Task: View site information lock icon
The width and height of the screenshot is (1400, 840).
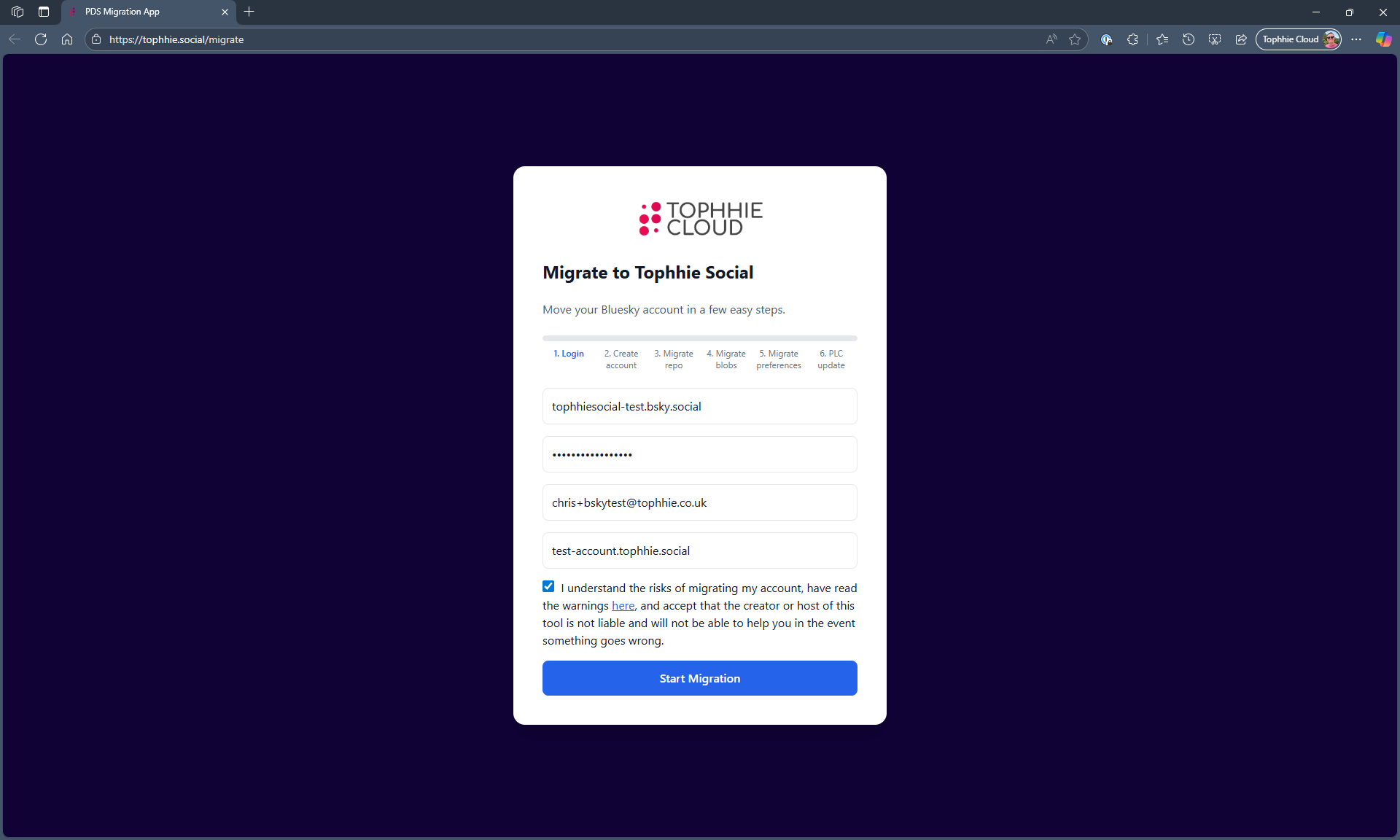Action: [96, 39]
